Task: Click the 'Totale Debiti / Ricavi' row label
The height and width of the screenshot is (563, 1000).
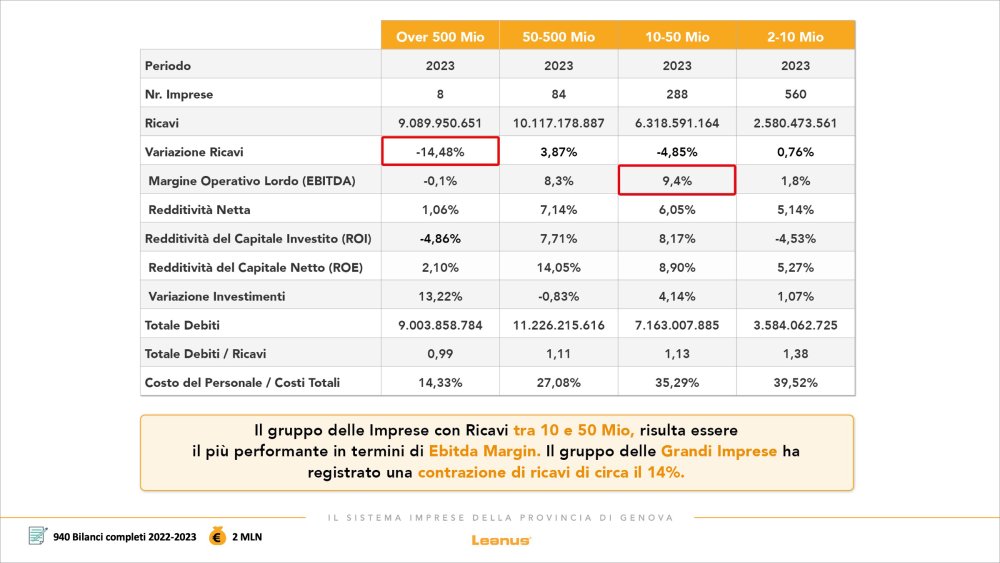Action: click(x=205, y=354)
